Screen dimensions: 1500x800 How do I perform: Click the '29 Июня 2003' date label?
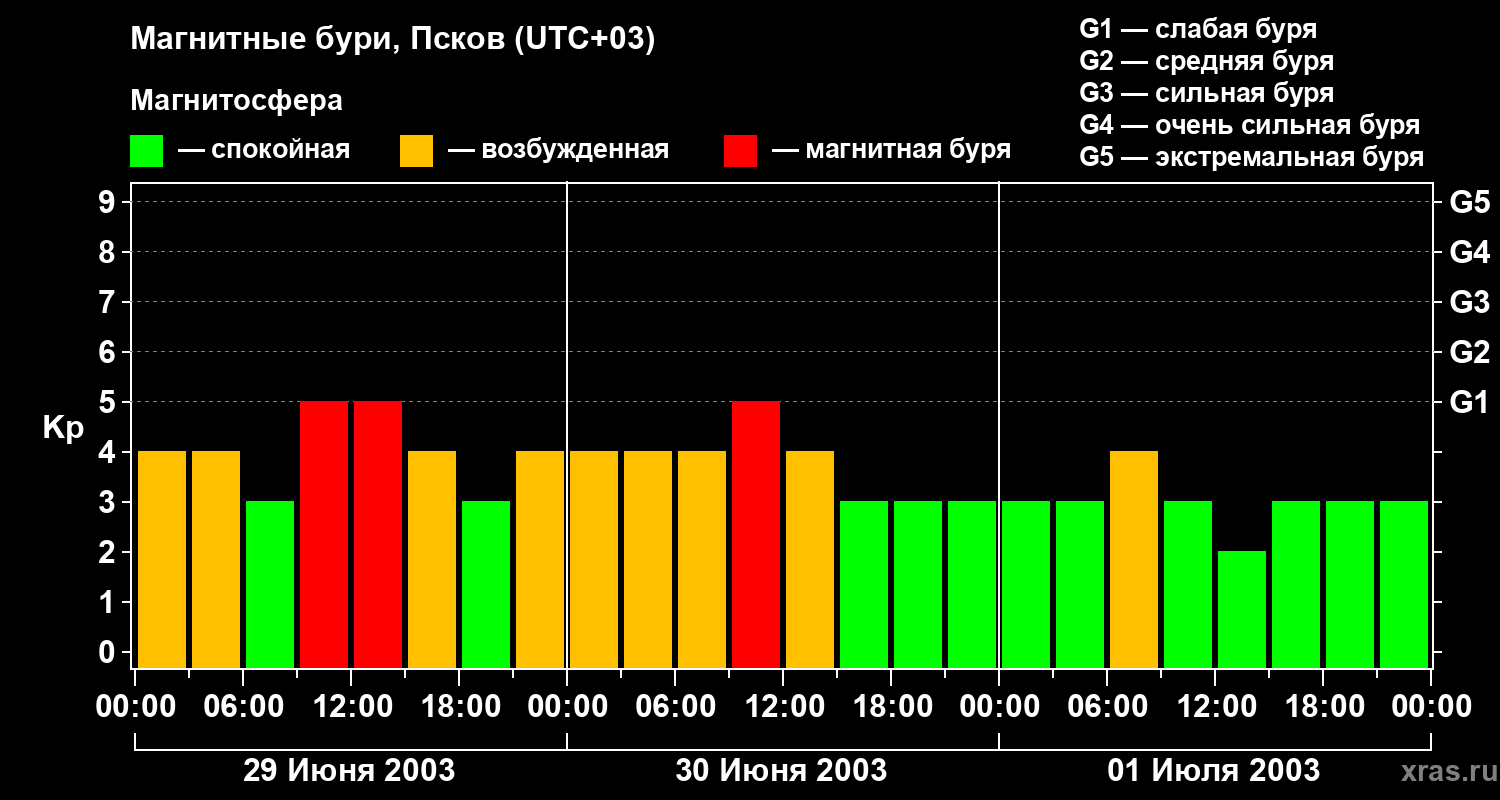tap(349, 771)
